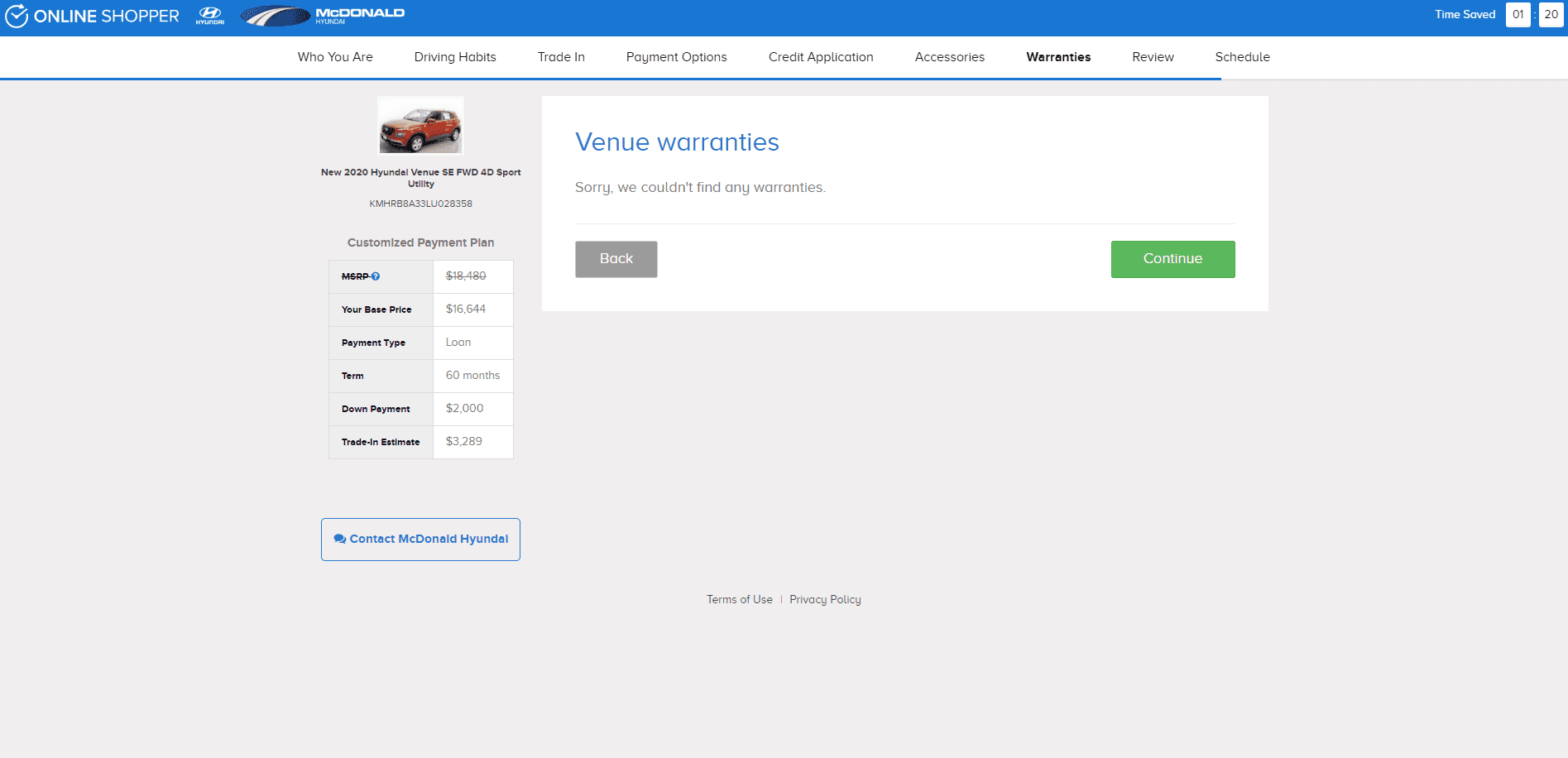Open the Trade In step

[561, 57]
